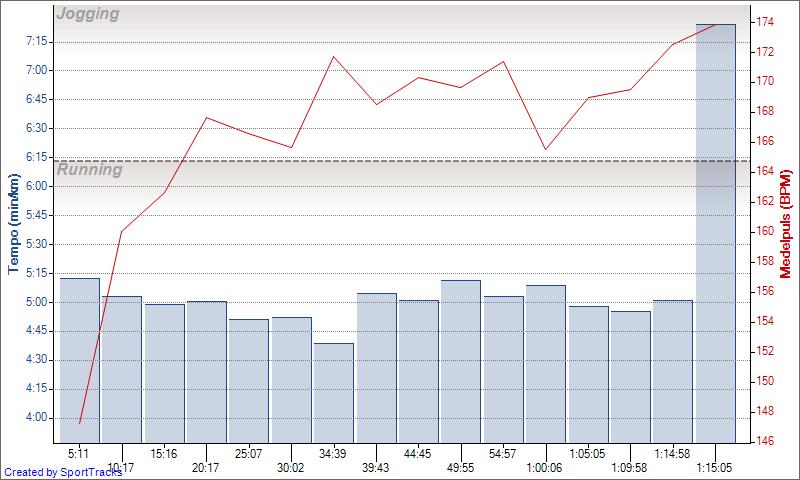Click the heart rate line's lowest point

point(80,423)
